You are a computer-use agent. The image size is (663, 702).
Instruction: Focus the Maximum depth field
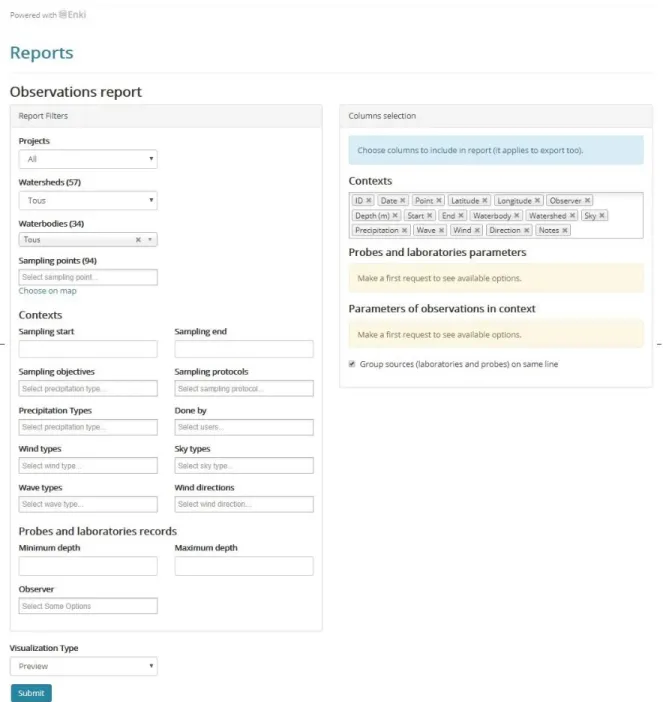244,566
